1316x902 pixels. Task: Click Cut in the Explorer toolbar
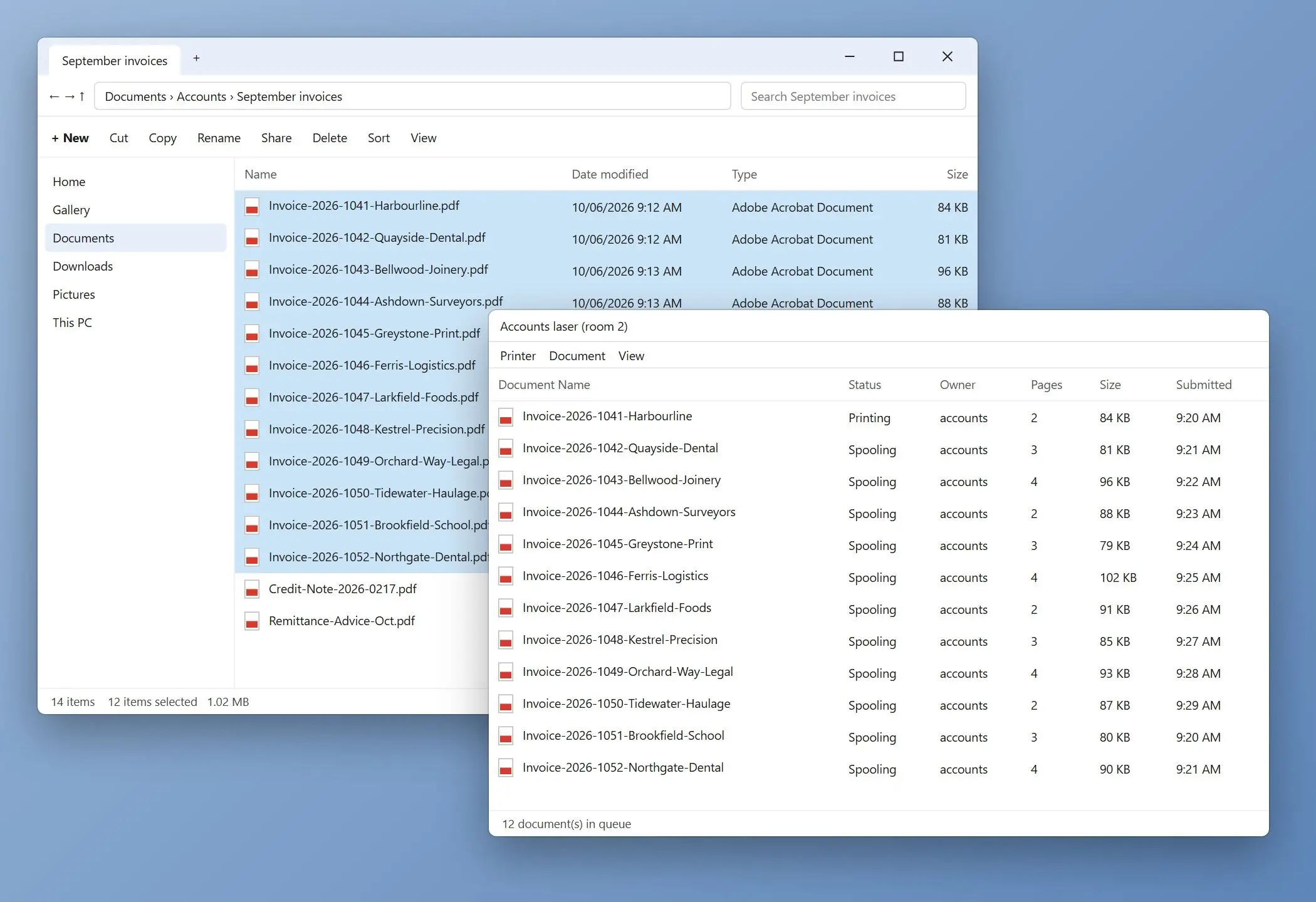118,138
